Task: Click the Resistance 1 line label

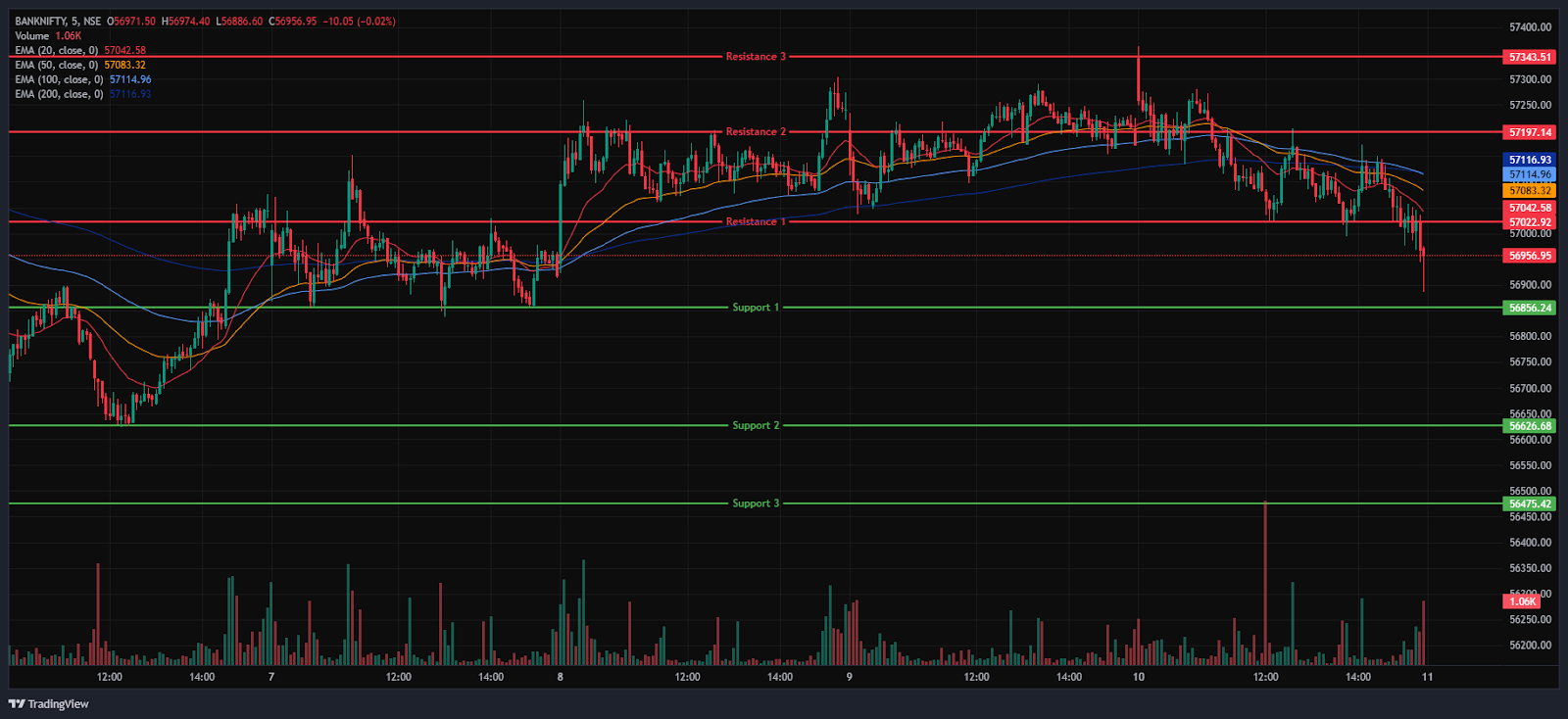Action: [756, 222]
